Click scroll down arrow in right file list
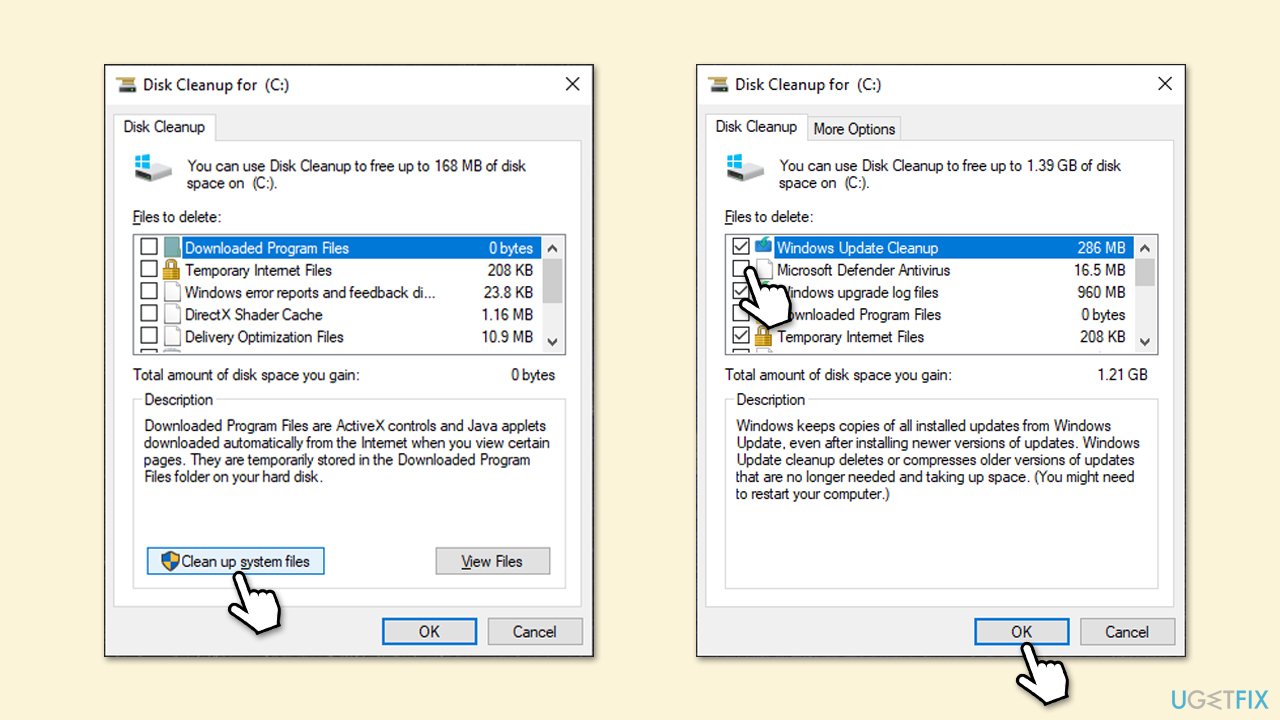Image resolution: width=1280 pixels, height=720 pixels. tap(1146, 341)
